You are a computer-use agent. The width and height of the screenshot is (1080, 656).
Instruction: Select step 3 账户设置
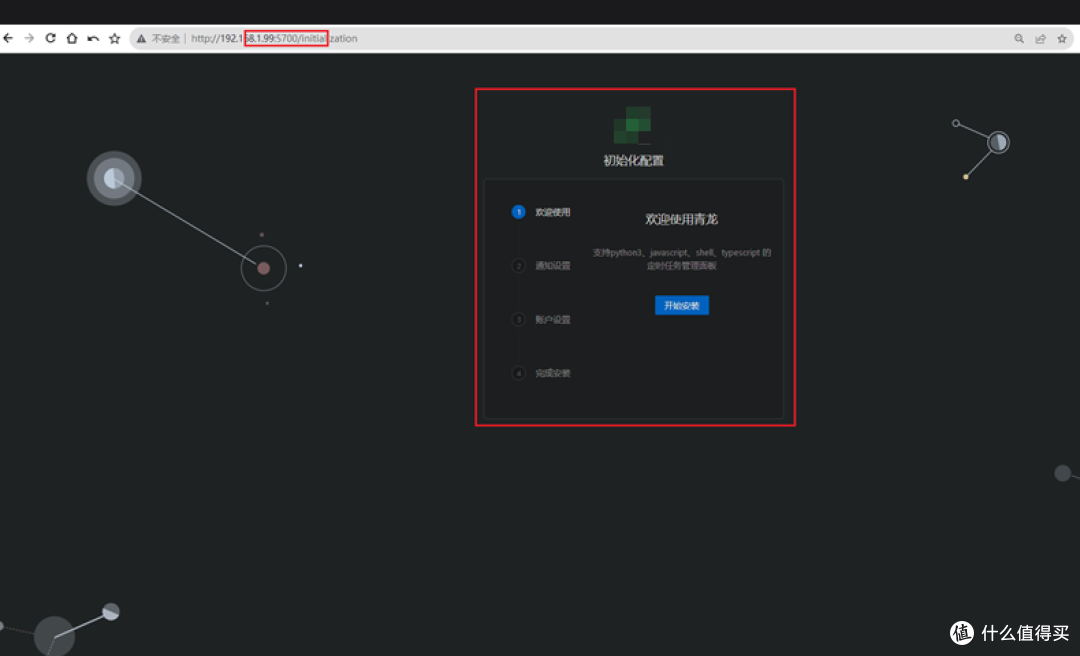[541, 319]
